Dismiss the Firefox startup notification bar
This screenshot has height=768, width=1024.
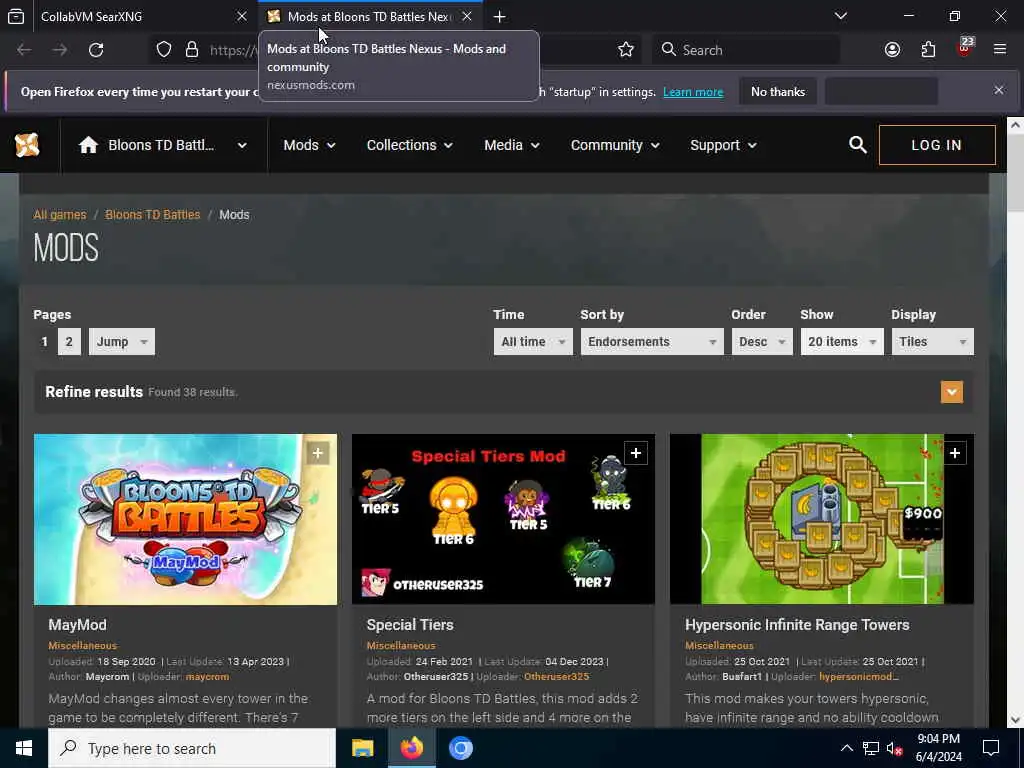(x=999, y=90)
